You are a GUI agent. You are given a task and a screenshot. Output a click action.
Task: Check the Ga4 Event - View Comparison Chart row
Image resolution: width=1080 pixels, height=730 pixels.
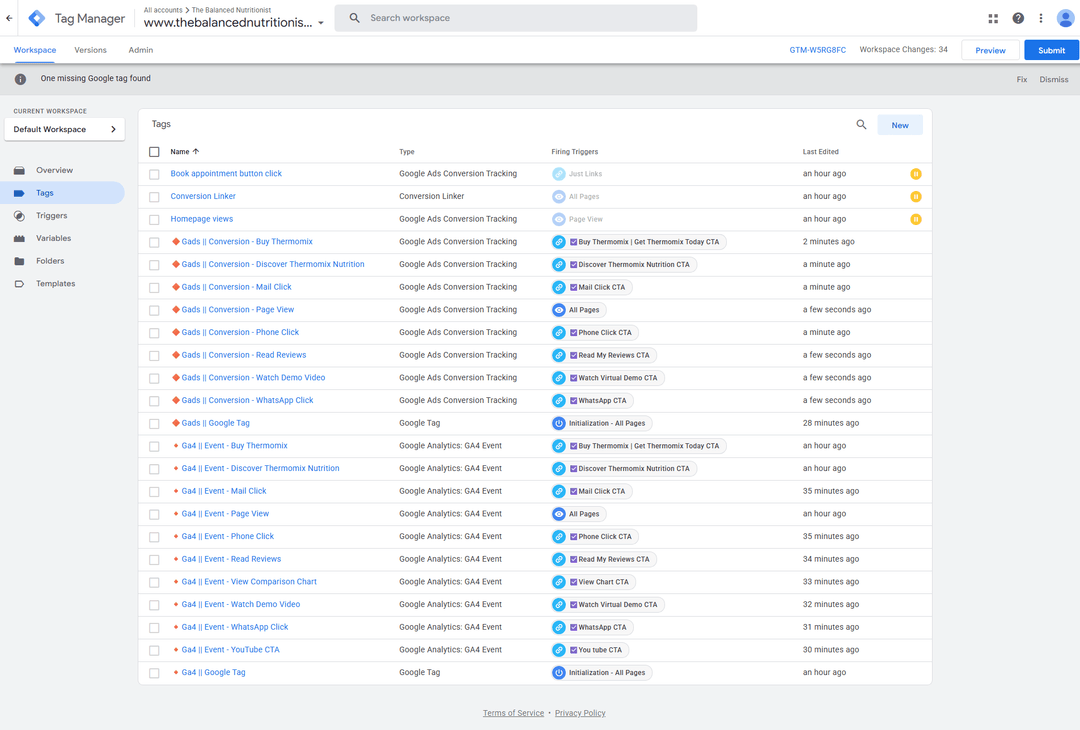154,582
